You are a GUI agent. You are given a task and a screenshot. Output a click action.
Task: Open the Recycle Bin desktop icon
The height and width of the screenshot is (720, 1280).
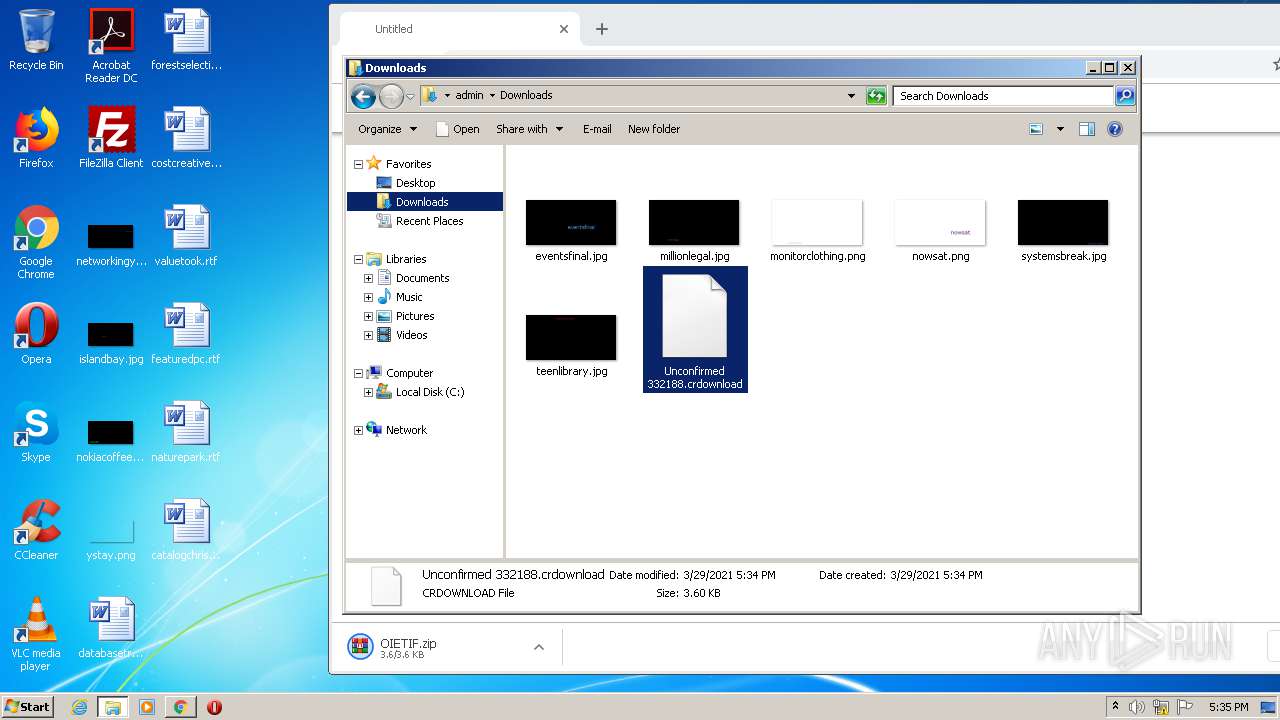pos(36,41)
